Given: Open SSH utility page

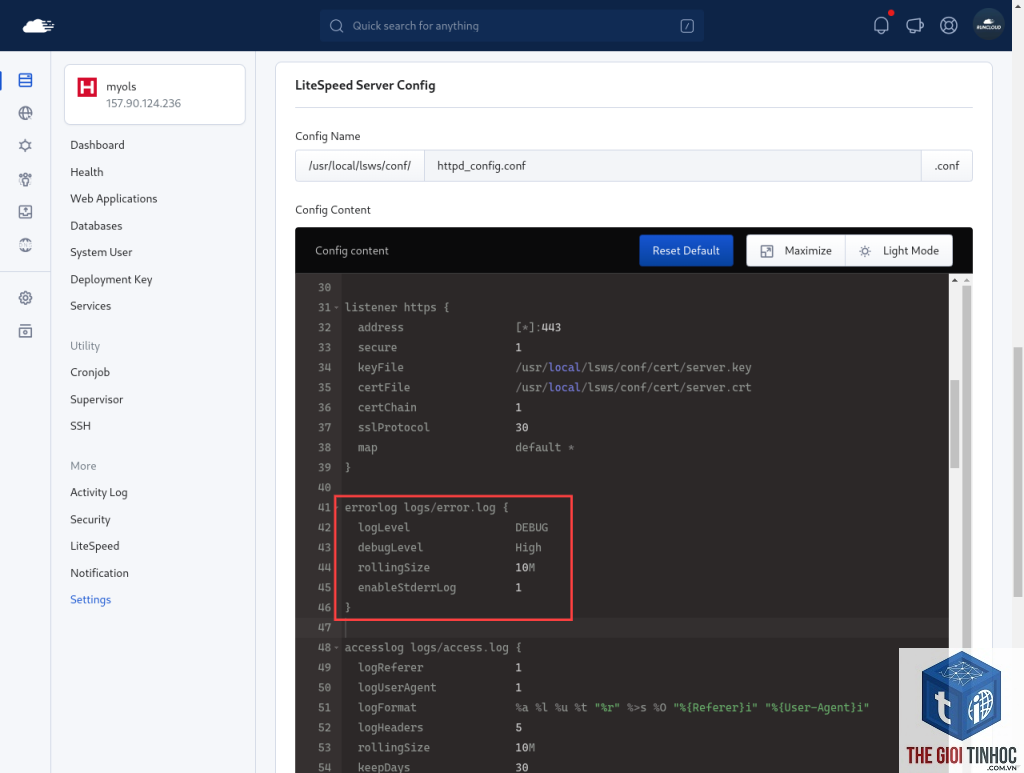Looking at the screenshot, I should point(80,426).
